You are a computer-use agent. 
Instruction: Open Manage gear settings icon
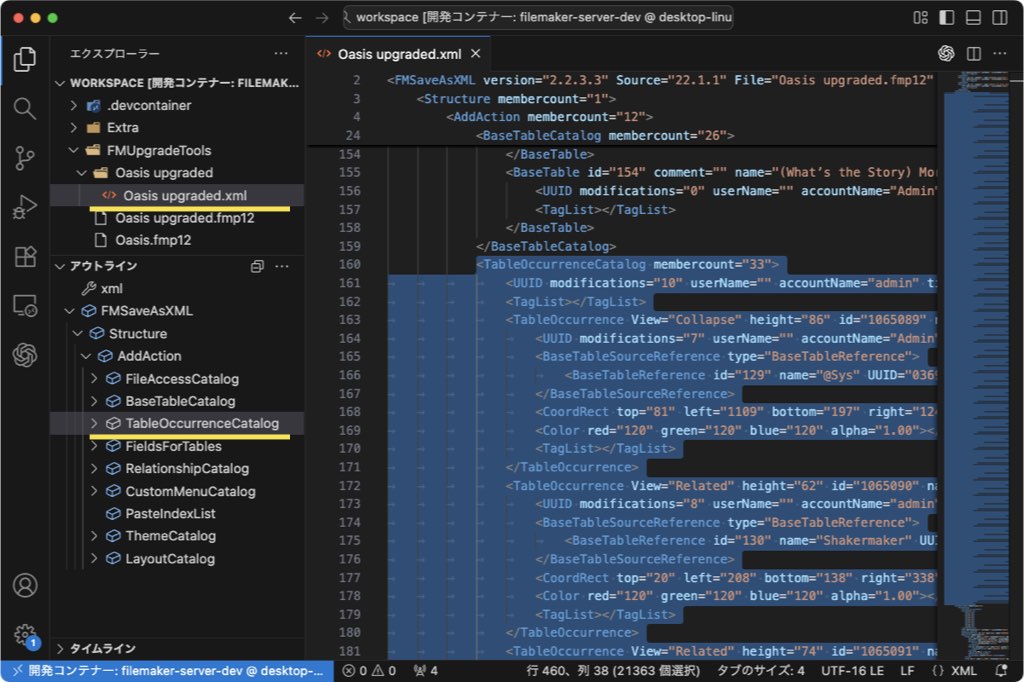25,634
